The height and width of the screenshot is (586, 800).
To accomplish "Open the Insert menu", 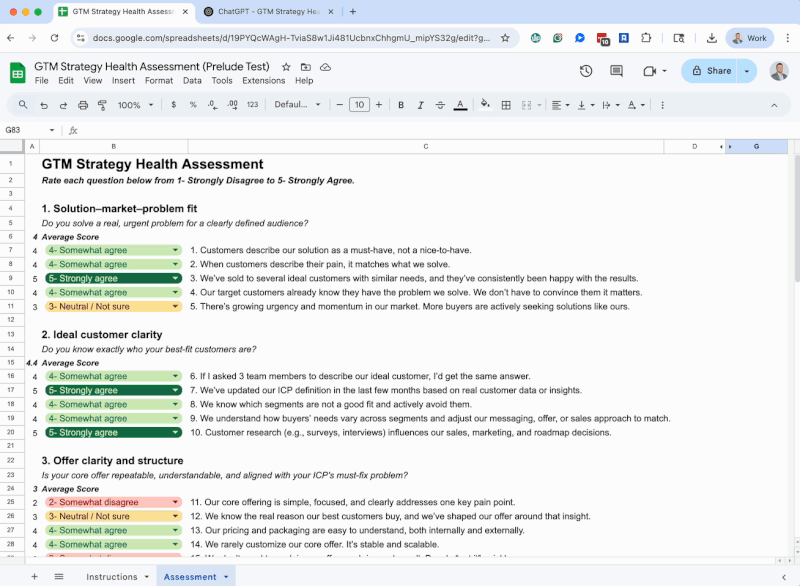I will point(123,81).
